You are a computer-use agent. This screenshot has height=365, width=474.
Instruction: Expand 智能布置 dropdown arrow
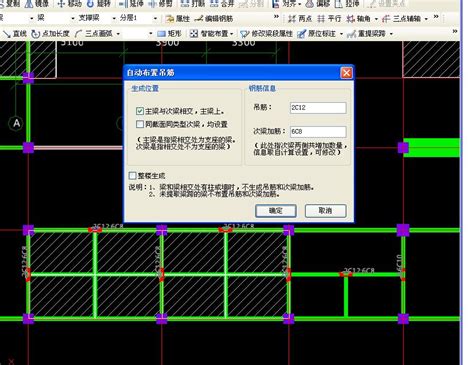coord(231,34)
